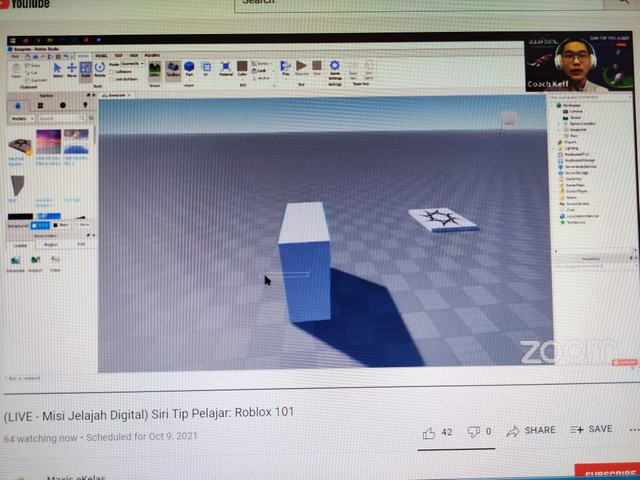Image resolution: width=640 pixels, height=480 pixels.
Task: Insert a new Part
Action: [x=189, y=69]
